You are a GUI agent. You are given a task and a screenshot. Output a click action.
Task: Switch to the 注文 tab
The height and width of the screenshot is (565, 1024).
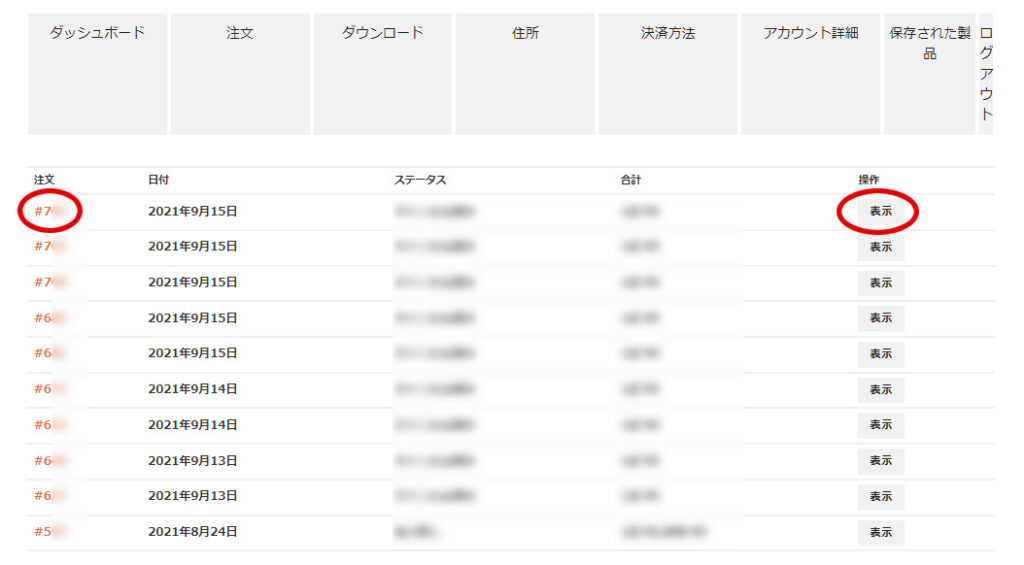tap(240, 74)
